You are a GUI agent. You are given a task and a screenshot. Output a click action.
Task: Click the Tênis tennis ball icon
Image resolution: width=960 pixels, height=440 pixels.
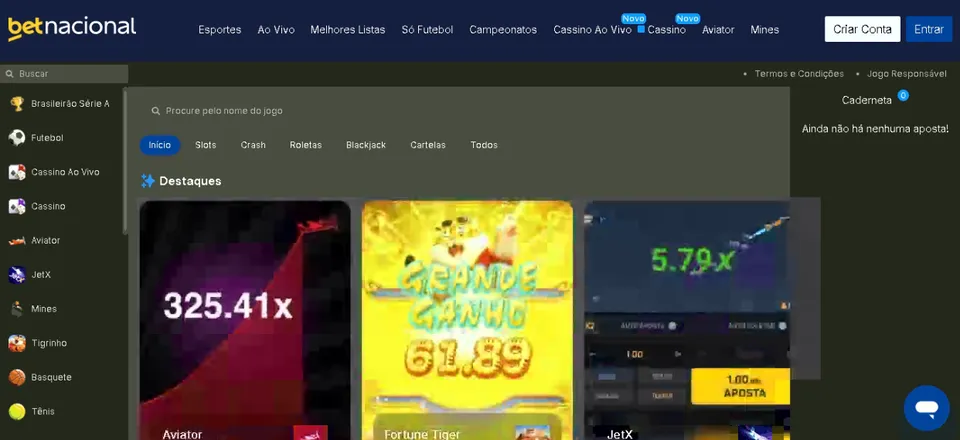tap(17, 412)
